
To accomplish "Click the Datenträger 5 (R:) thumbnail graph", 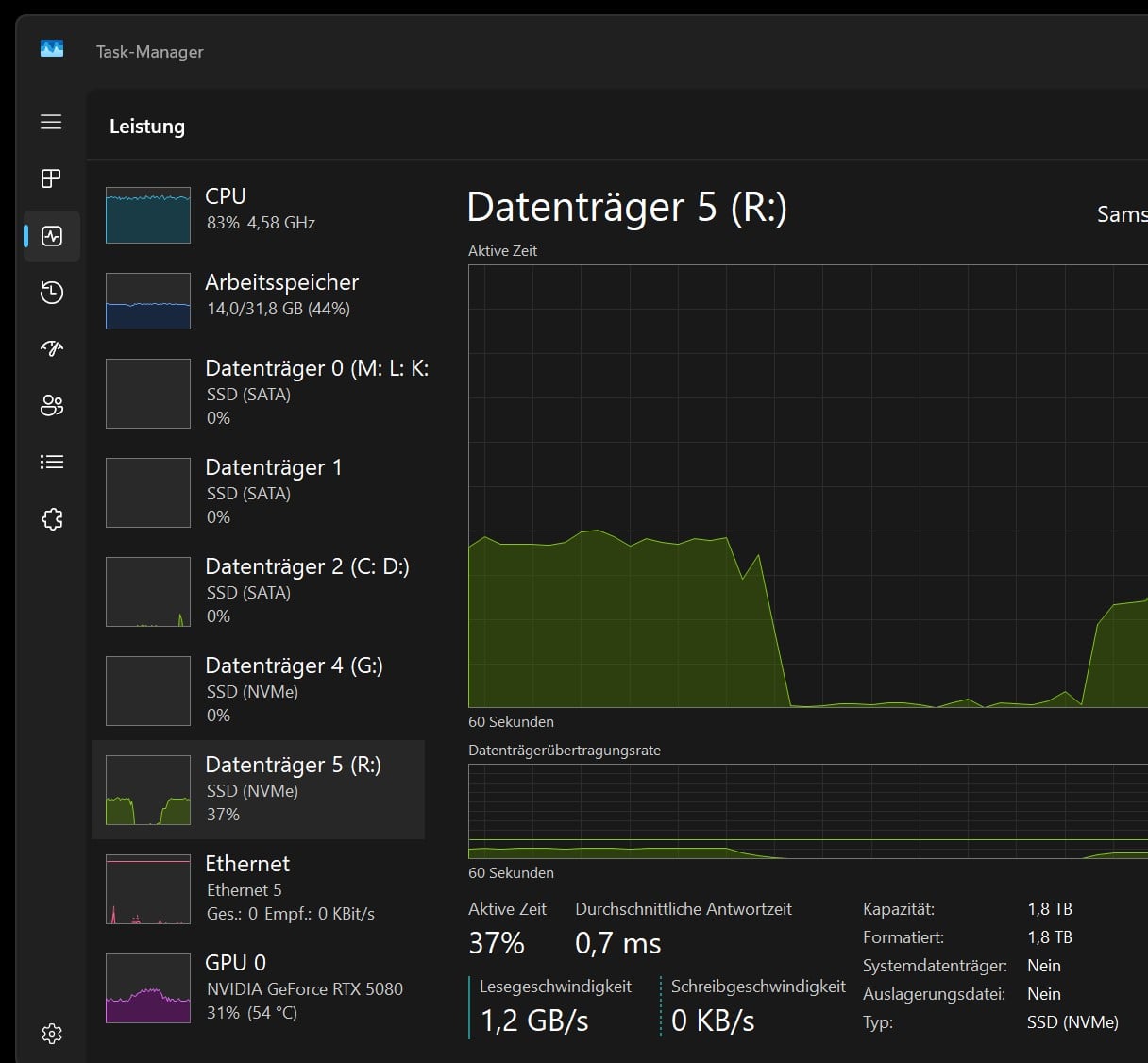I will [x=148, y=790].
